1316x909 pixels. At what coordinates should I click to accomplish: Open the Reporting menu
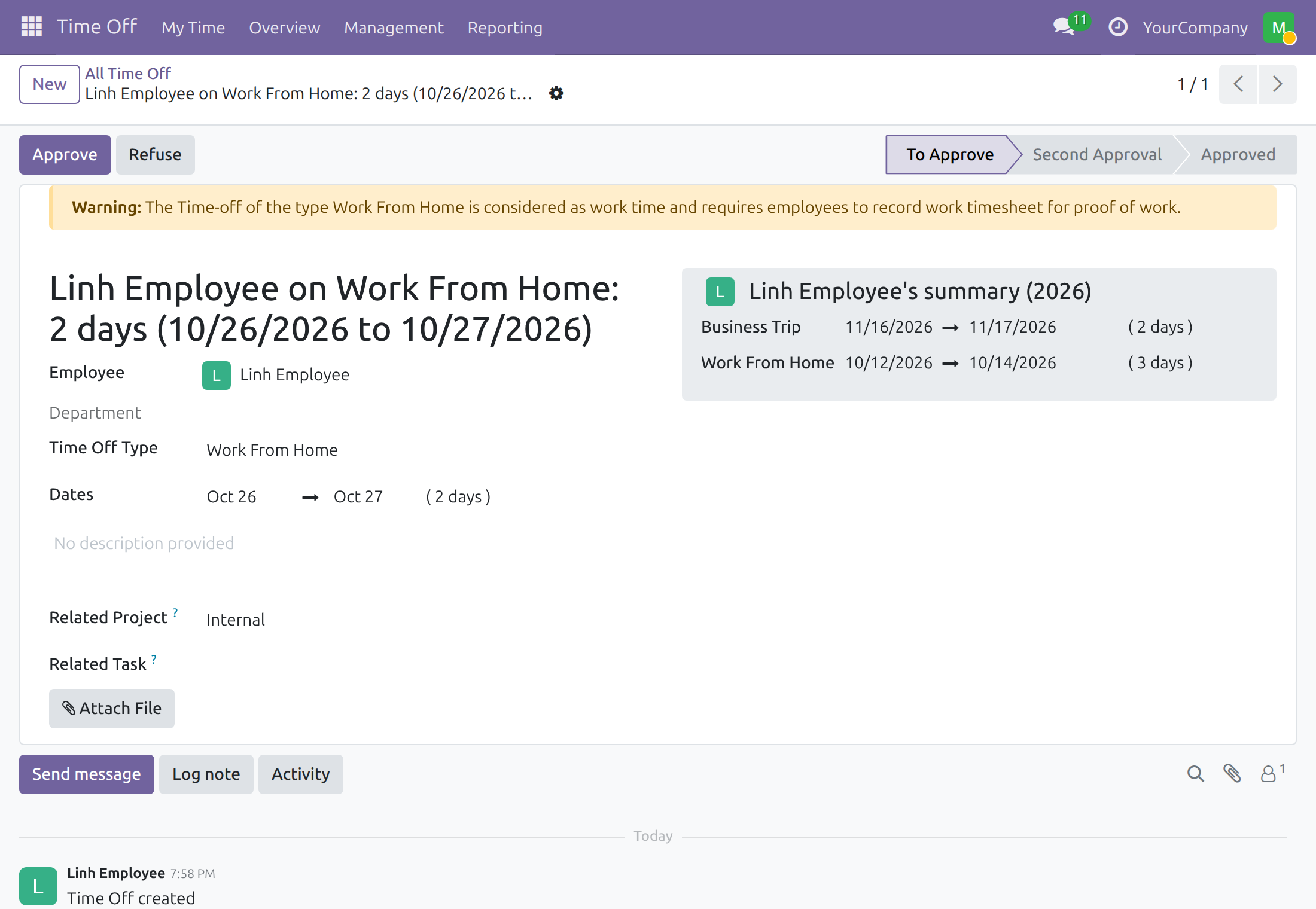[505, 28]
